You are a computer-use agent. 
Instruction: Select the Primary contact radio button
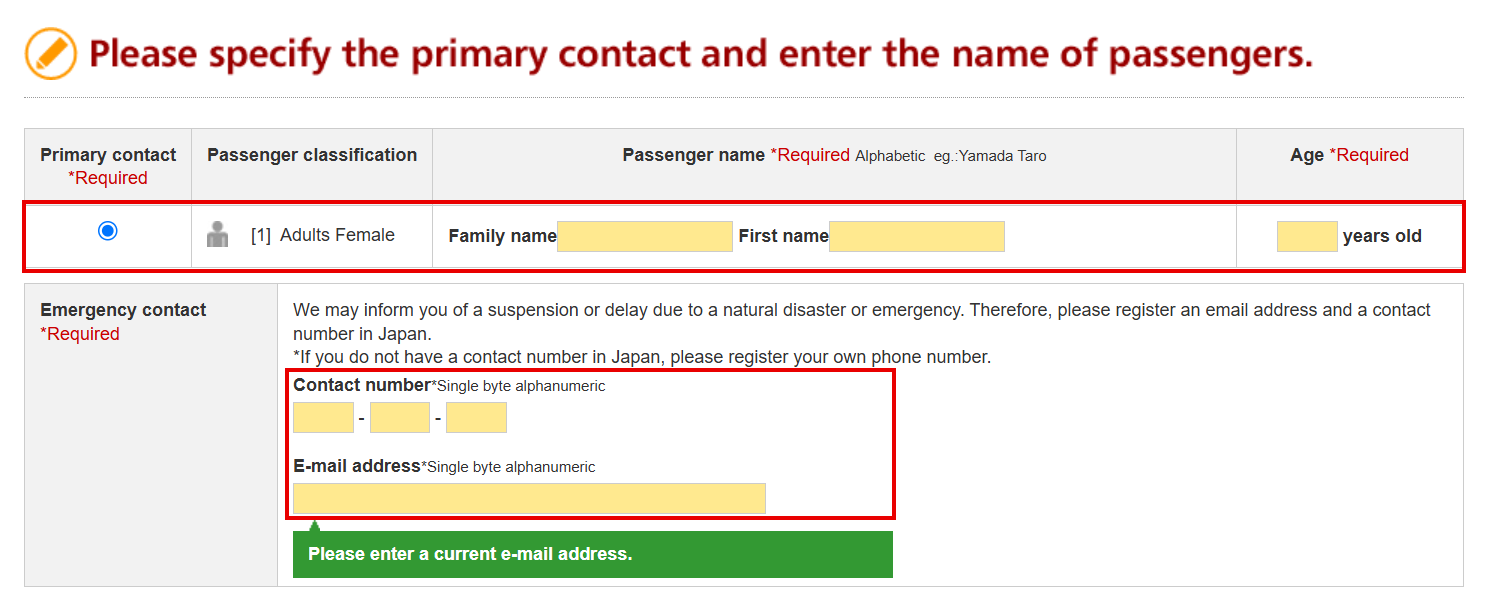(108, 231)
